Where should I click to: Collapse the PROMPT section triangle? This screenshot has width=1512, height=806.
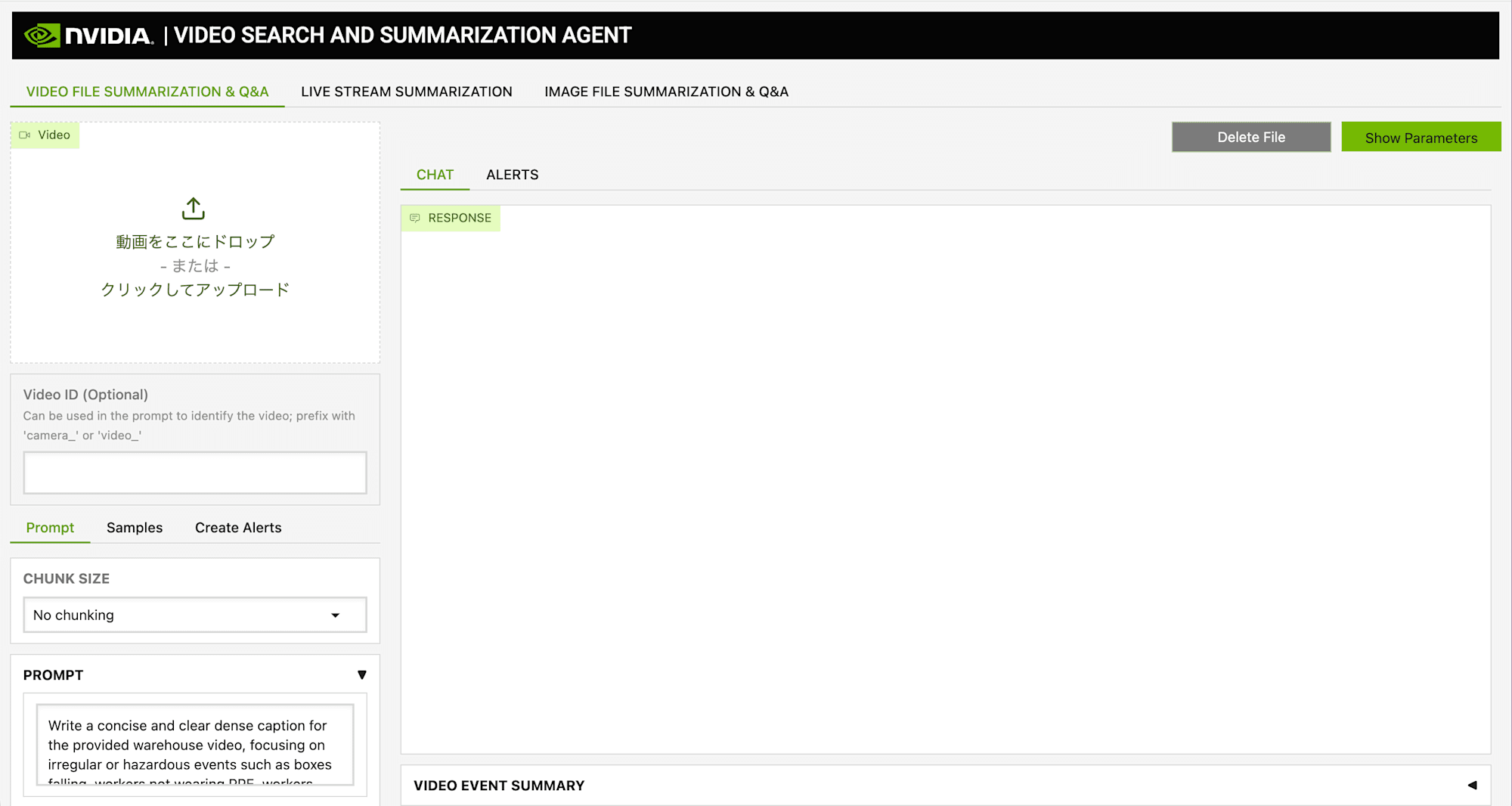tap(361, 674)
